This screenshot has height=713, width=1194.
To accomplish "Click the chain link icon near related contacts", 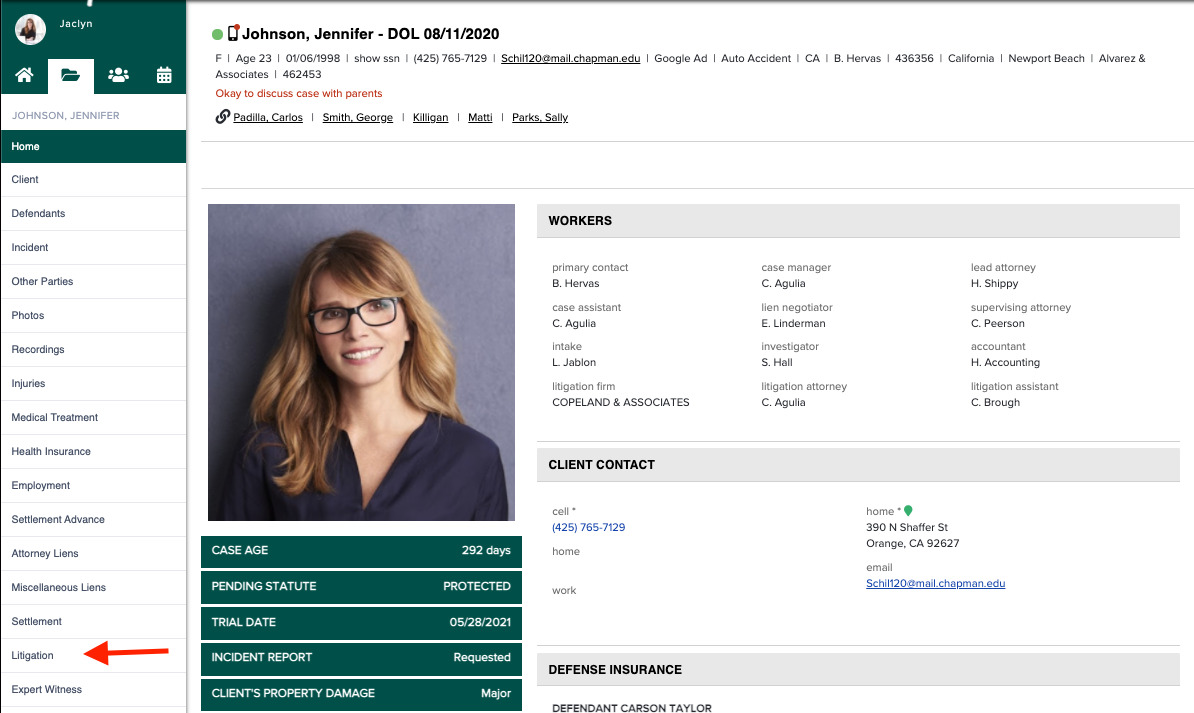I will [x=220, y=116].
